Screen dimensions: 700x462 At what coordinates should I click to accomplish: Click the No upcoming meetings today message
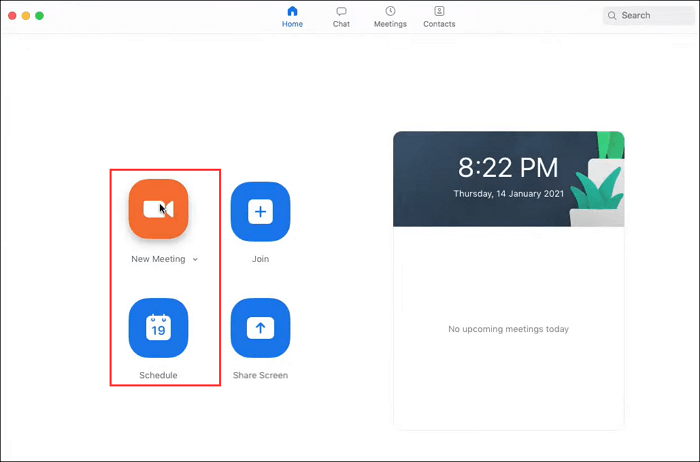(x=508, y=329)
